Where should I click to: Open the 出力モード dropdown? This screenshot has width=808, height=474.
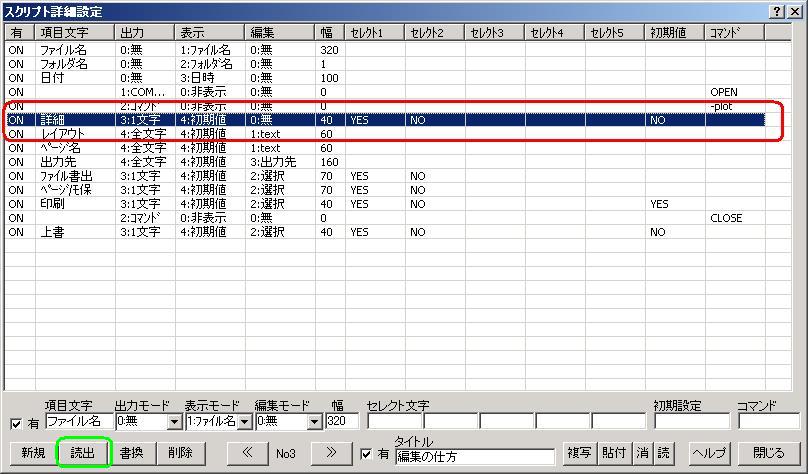pos(174,422)
